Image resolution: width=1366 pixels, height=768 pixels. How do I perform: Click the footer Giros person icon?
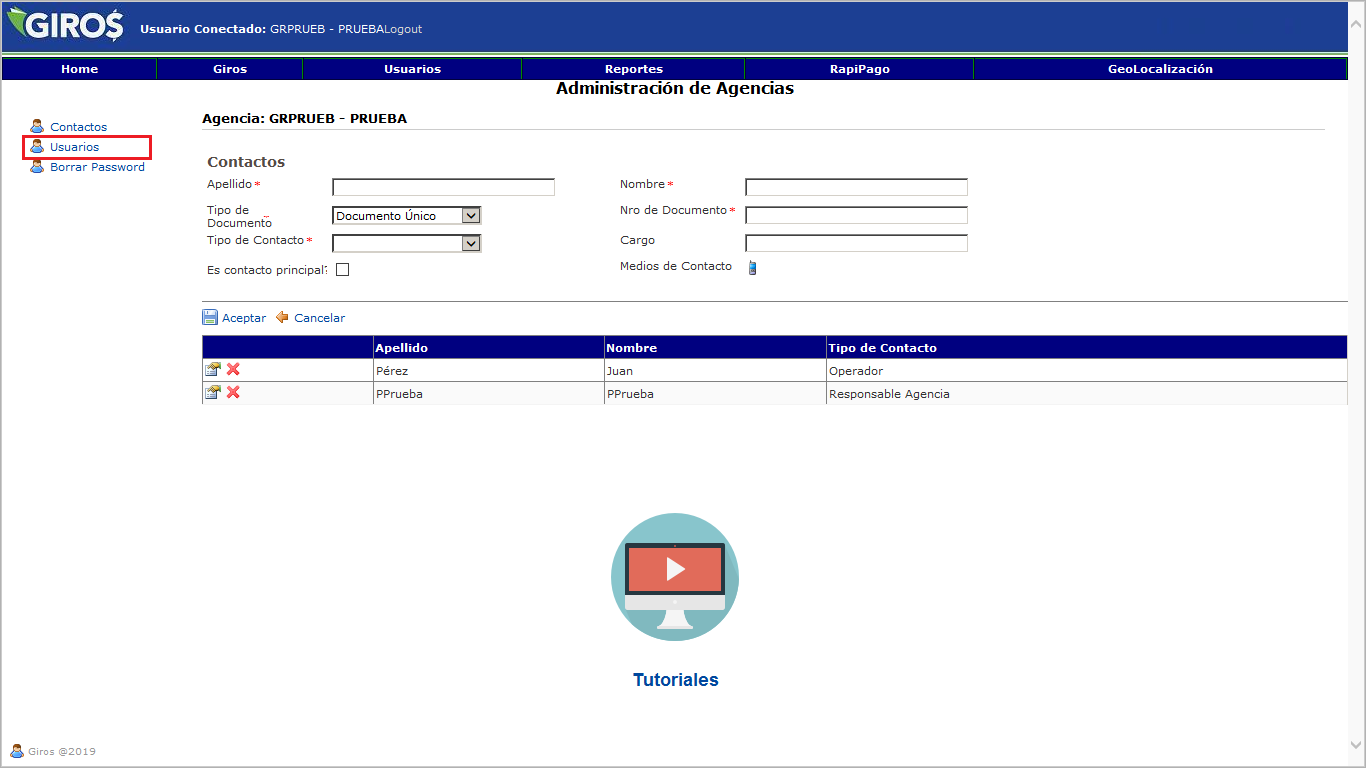17,751
